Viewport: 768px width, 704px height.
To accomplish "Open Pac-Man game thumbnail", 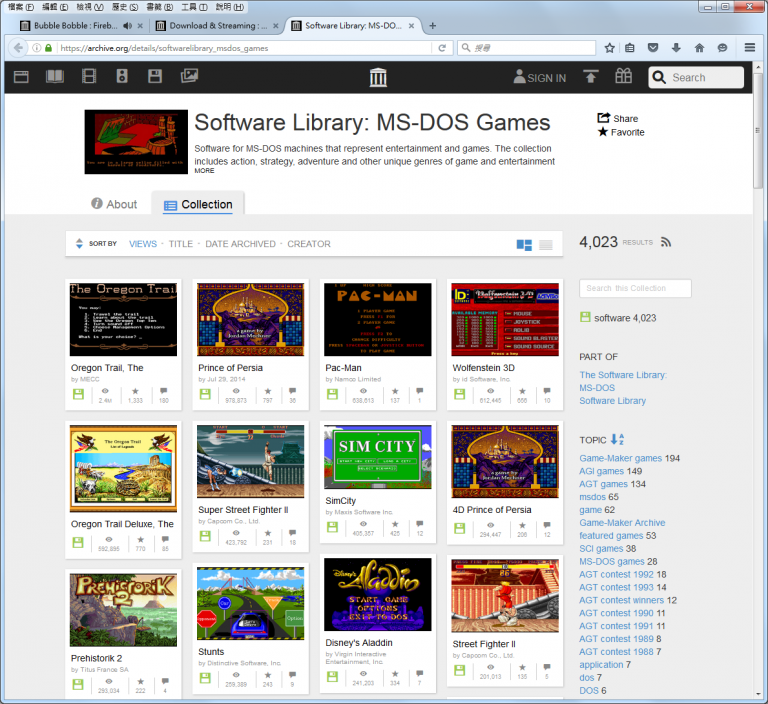I will 378,319.
